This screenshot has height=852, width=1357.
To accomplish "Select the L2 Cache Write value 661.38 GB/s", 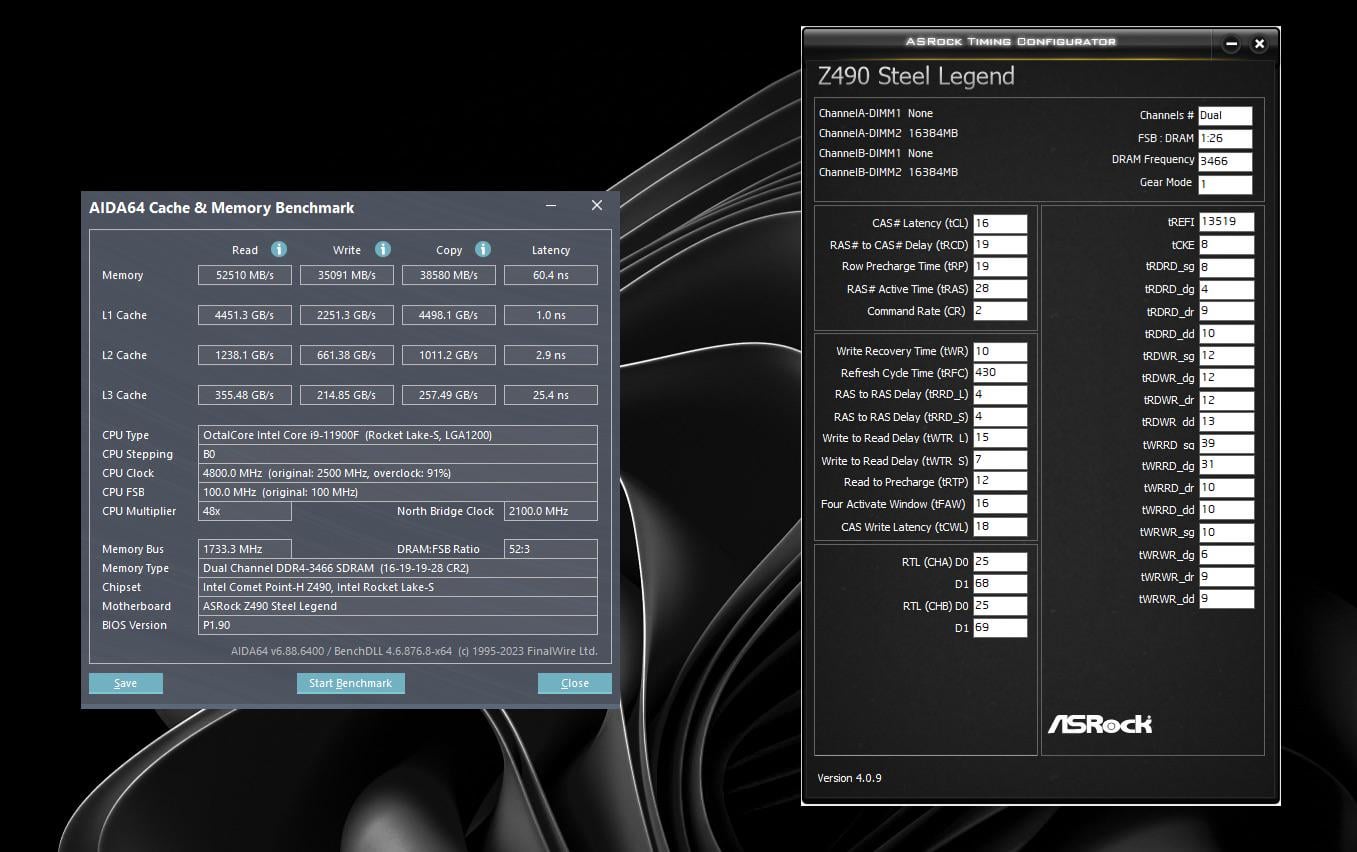I will click(347, 355).
